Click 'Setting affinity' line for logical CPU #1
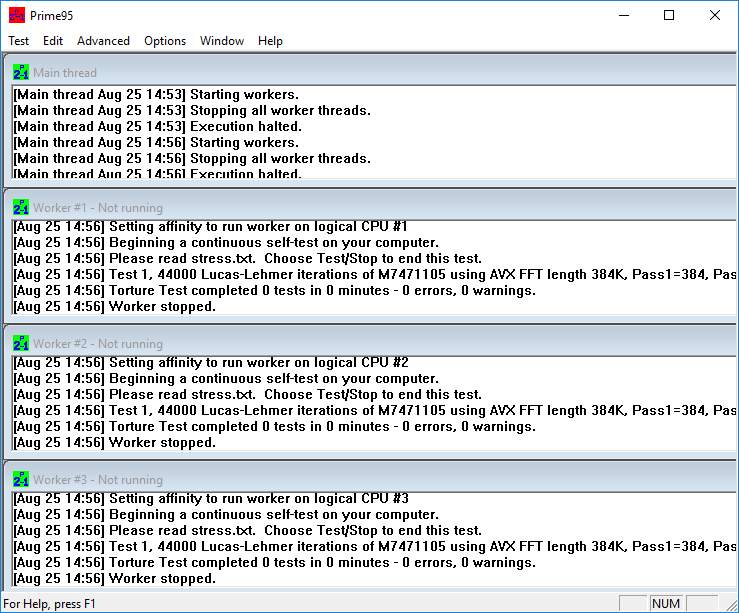The image size is (739, 613). click(210, 227)
